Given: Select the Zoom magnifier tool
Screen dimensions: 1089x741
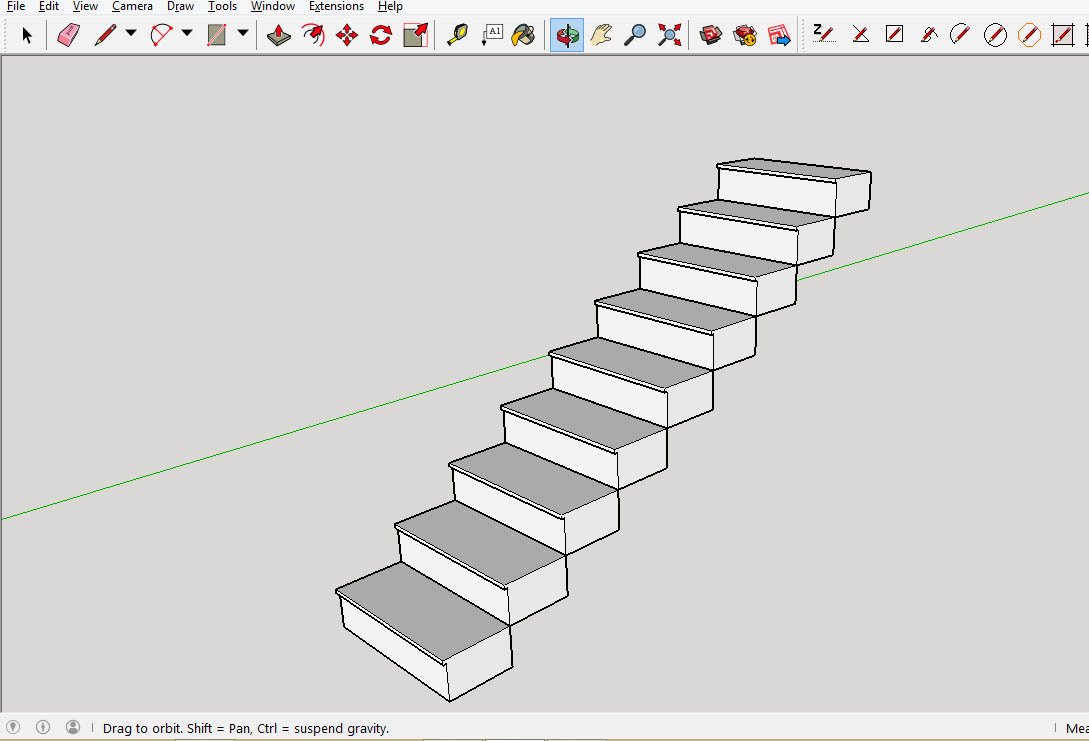Looking at the screenshot, I should (635, 35).
